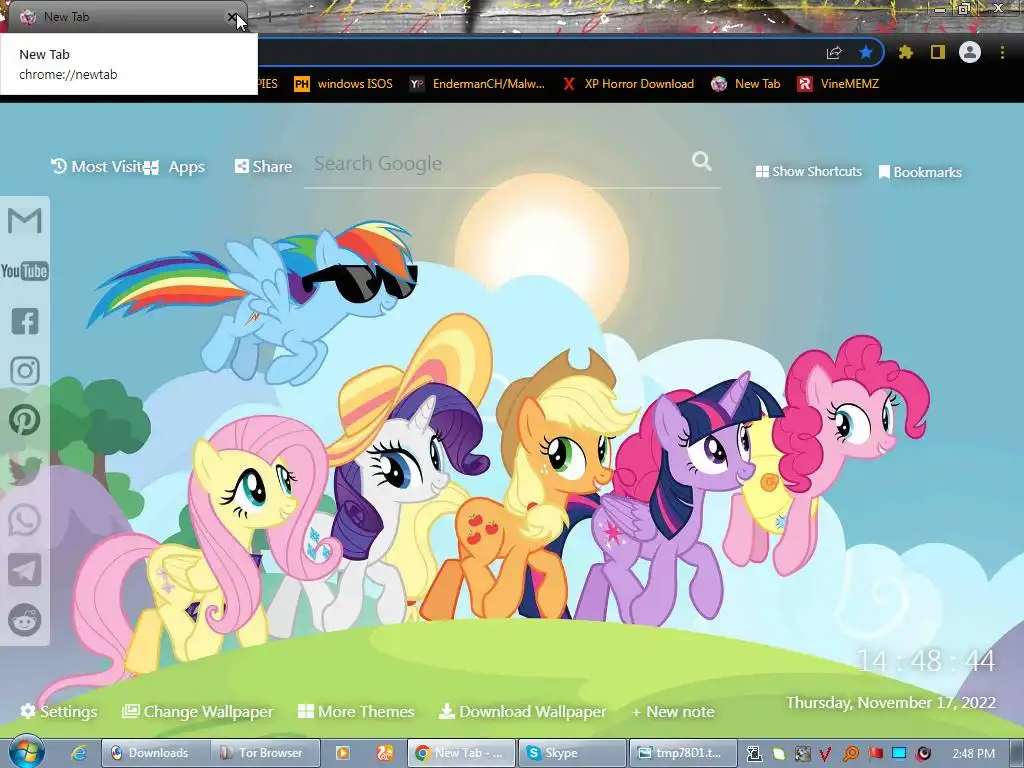Open the Chrome extensions puzzle icon
This screenshot has height=768, width=1024.
pyautogui.click(x=905, y=52)
